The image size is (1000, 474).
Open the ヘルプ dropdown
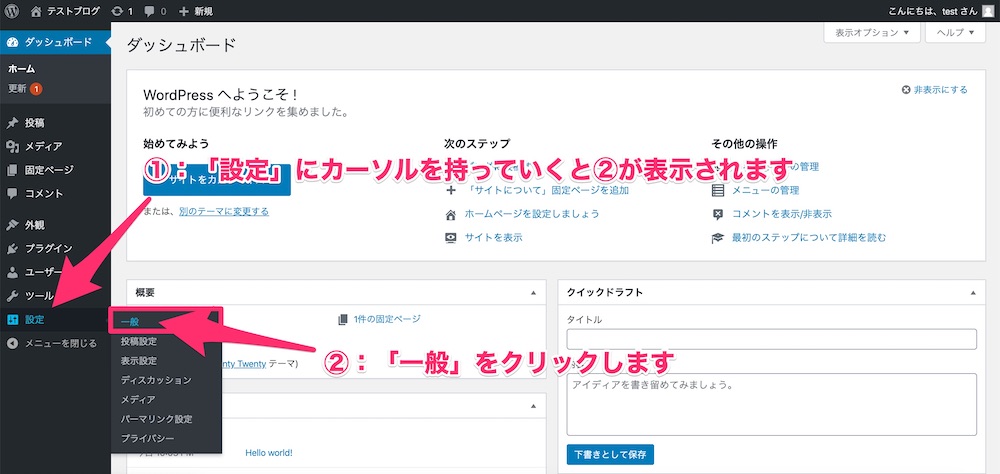coord(956,33)
